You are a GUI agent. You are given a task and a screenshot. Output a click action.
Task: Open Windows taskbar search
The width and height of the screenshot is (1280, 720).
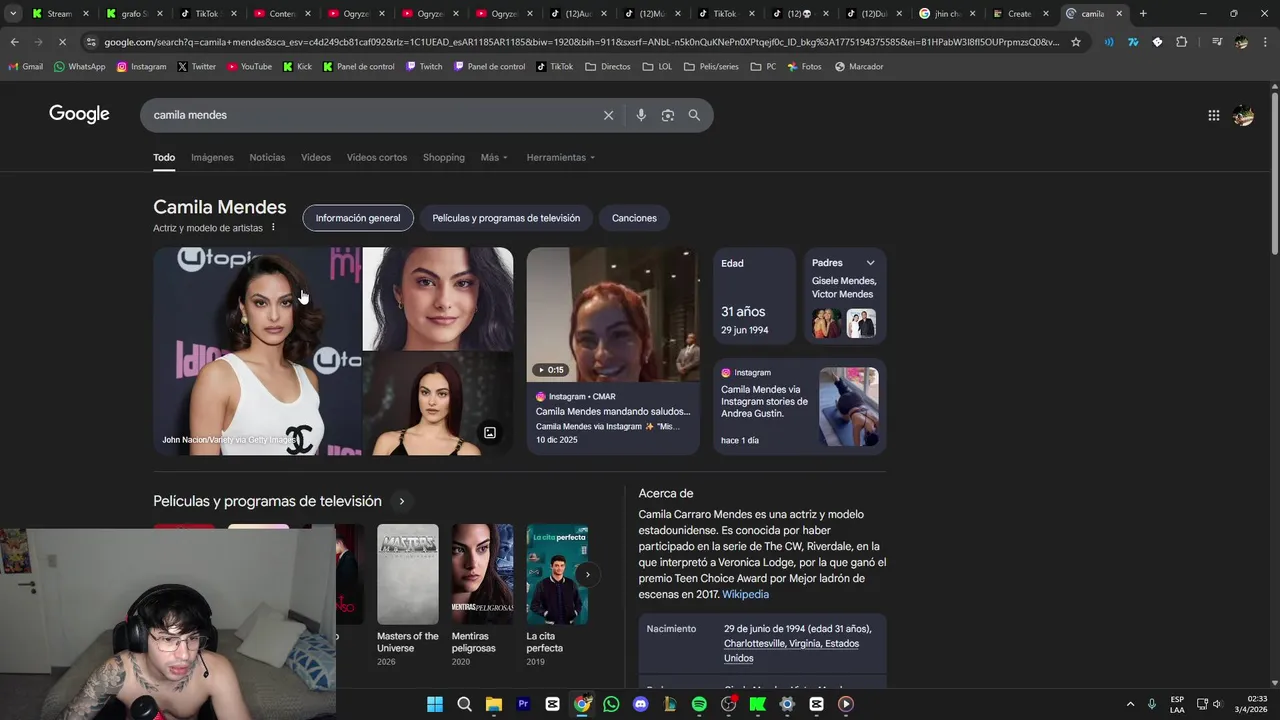pos(464,704)
